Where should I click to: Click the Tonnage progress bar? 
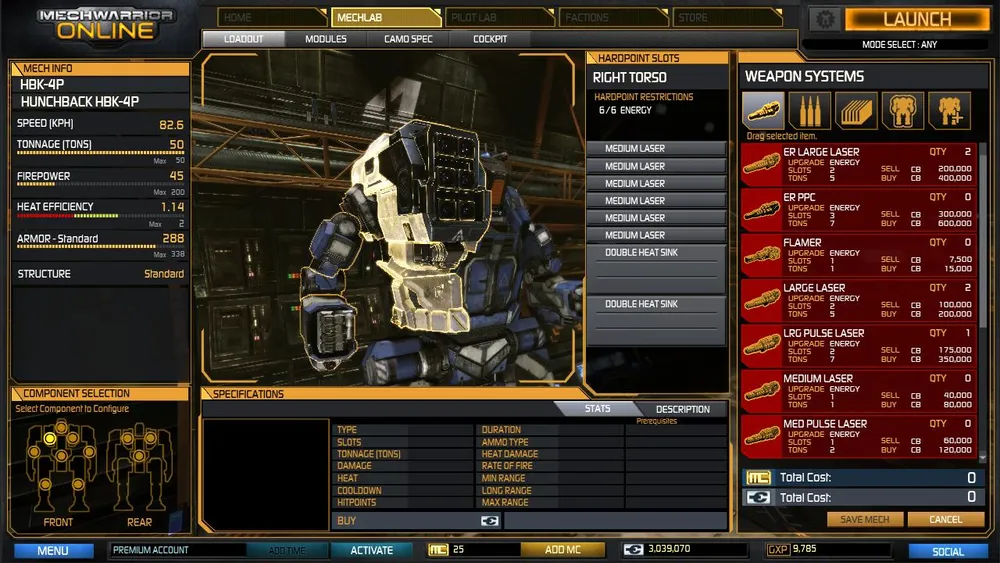[x=100, y=153]
